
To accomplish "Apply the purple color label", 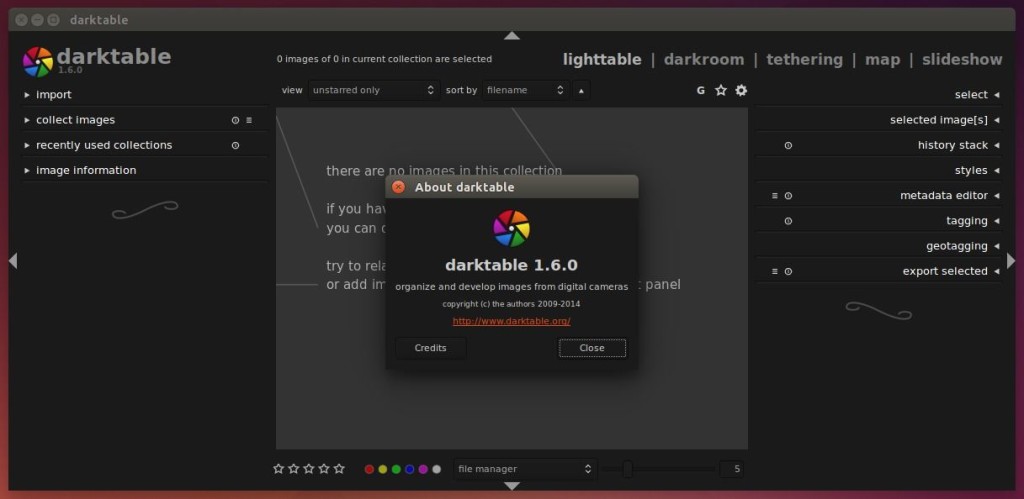I will point(423,469).
